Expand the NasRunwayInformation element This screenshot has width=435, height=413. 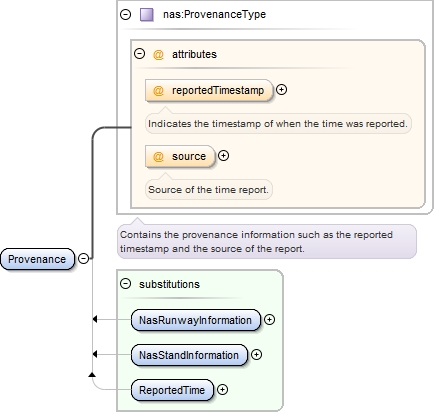coord(269,320)
